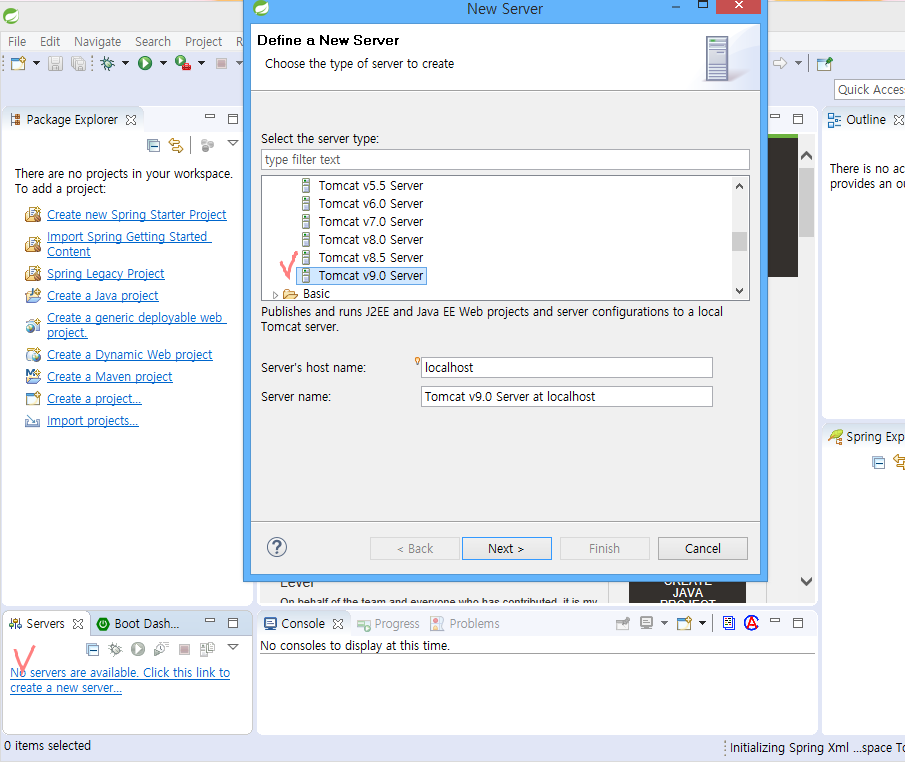Click Collapse All in Package Explorer
This screenshot has height=762, width=905.
pyautogui.click(x=154, y=145)
